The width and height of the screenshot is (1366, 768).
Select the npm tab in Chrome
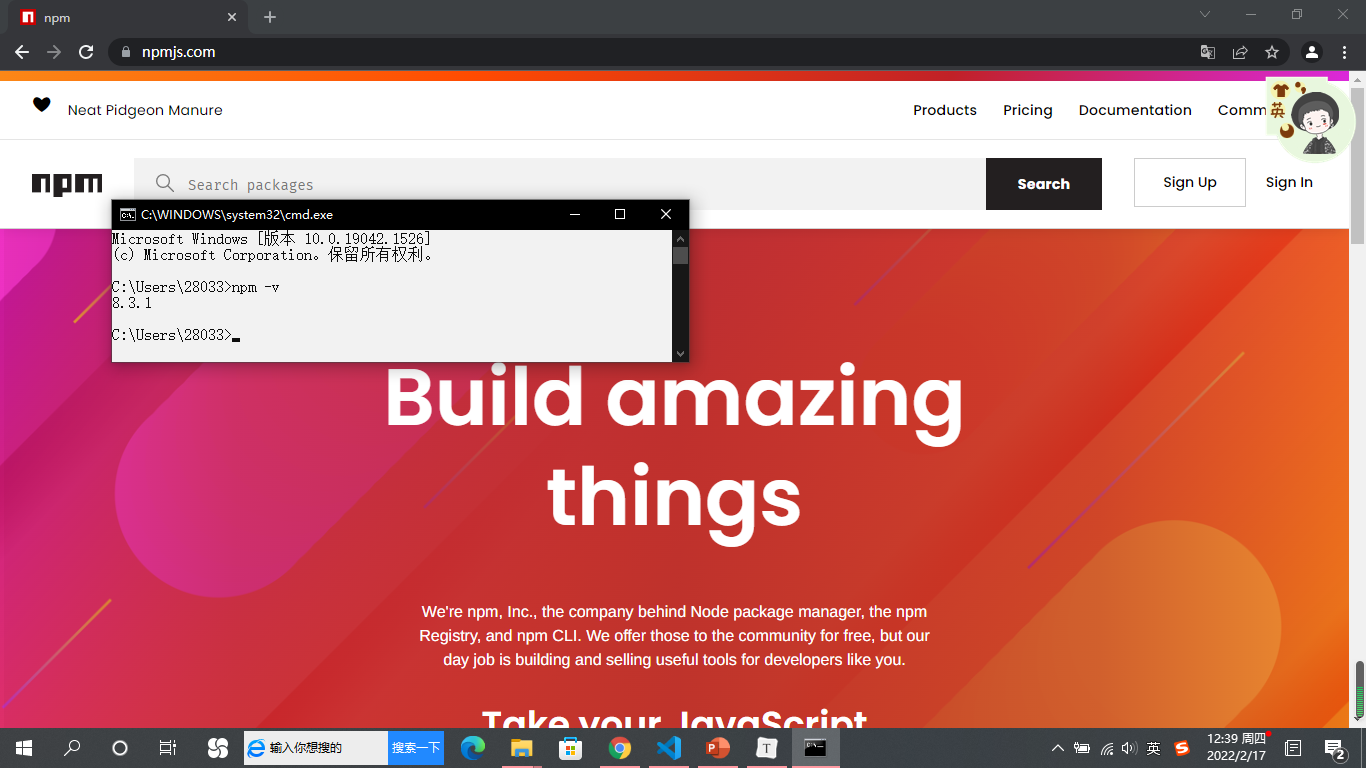[130, 17]
